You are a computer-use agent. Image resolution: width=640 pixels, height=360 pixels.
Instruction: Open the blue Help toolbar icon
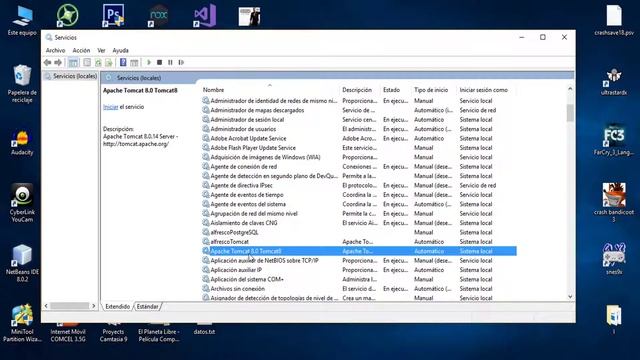tap(123, 62)
